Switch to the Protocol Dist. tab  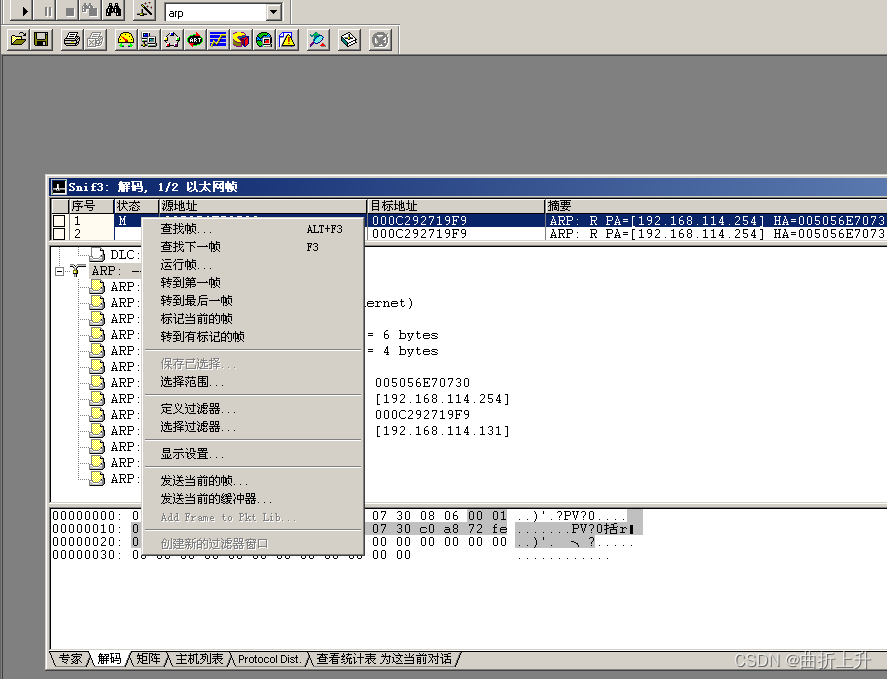pos(269,659)
